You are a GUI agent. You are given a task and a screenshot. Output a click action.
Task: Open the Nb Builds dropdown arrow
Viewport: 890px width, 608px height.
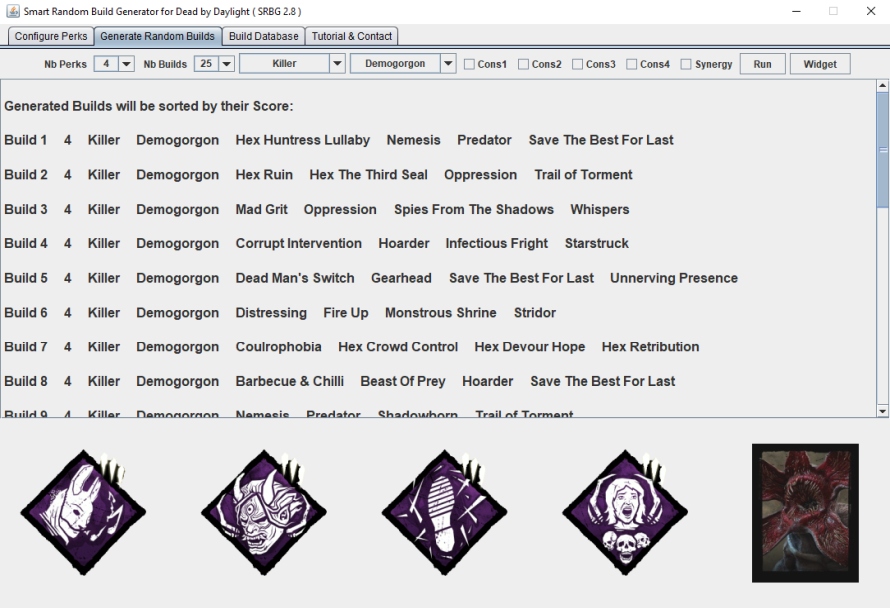pyautogui.click(x=226, y=64)
